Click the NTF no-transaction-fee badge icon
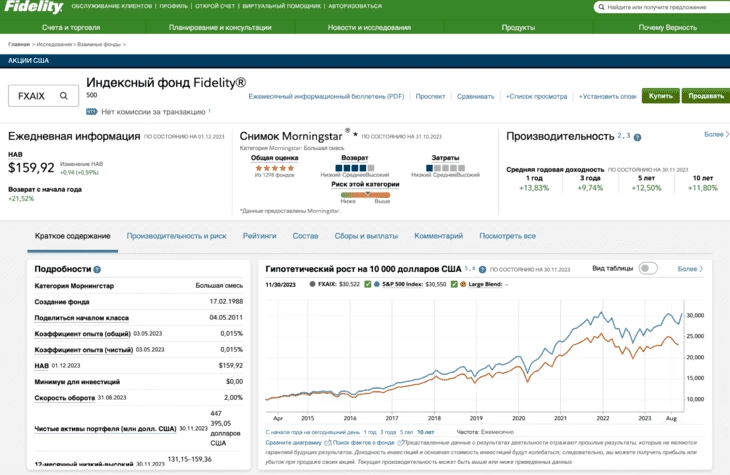 click(x=91, y=112)
